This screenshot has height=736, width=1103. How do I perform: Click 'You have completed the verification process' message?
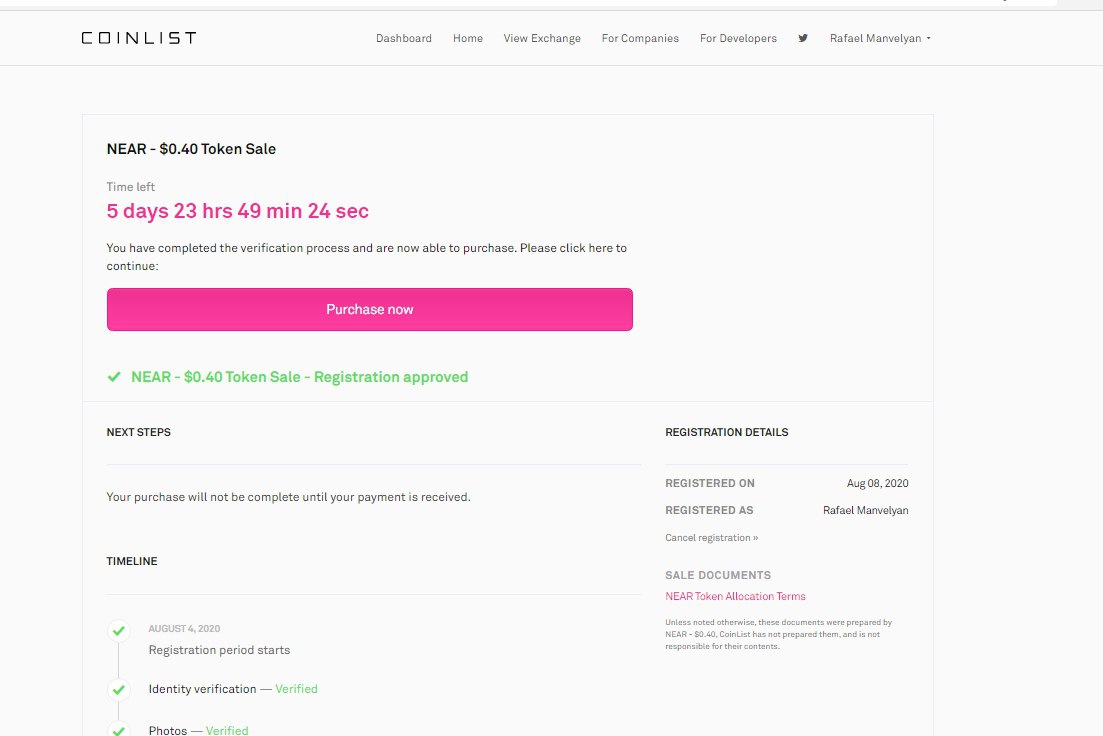click(366, 257)
